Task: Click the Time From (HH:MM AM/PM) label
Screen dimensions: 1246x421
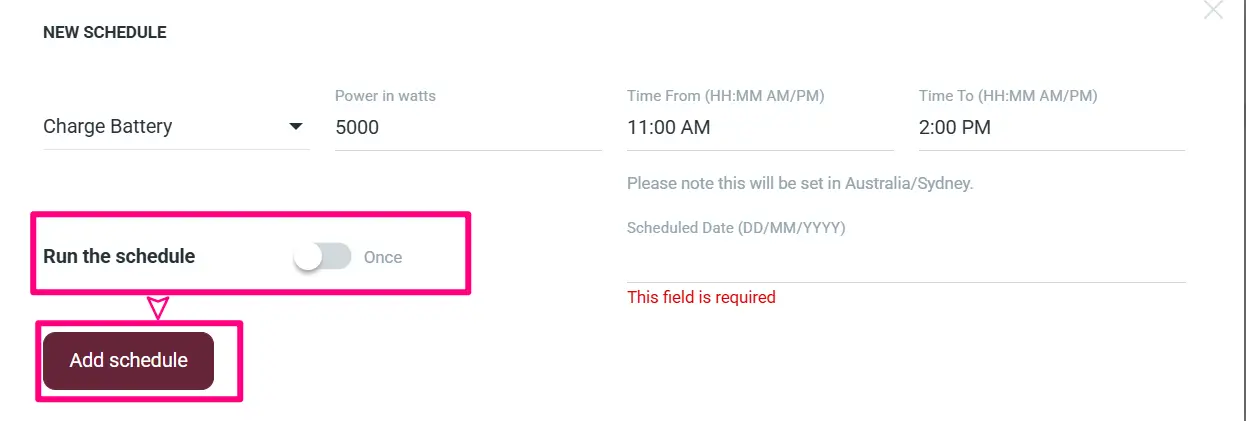Action: tap(725, 96)
